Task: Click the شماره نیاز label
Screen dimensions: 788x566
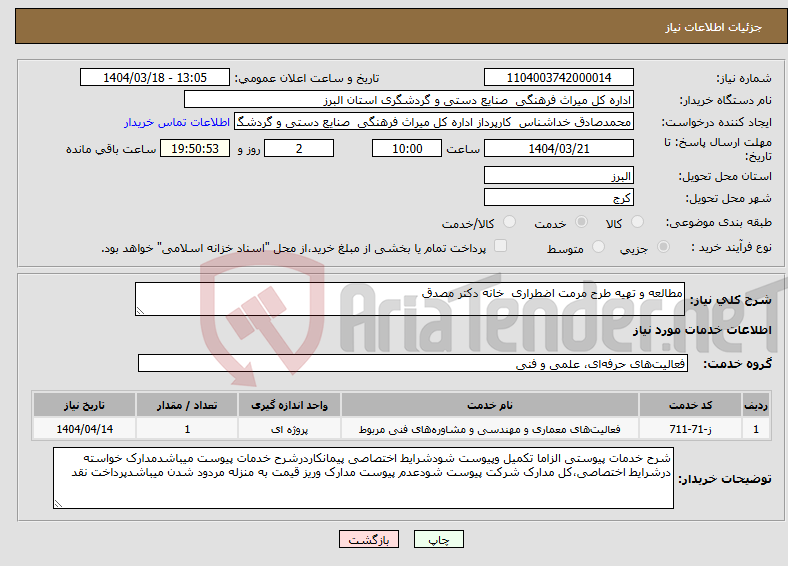Action: point(743,78)
